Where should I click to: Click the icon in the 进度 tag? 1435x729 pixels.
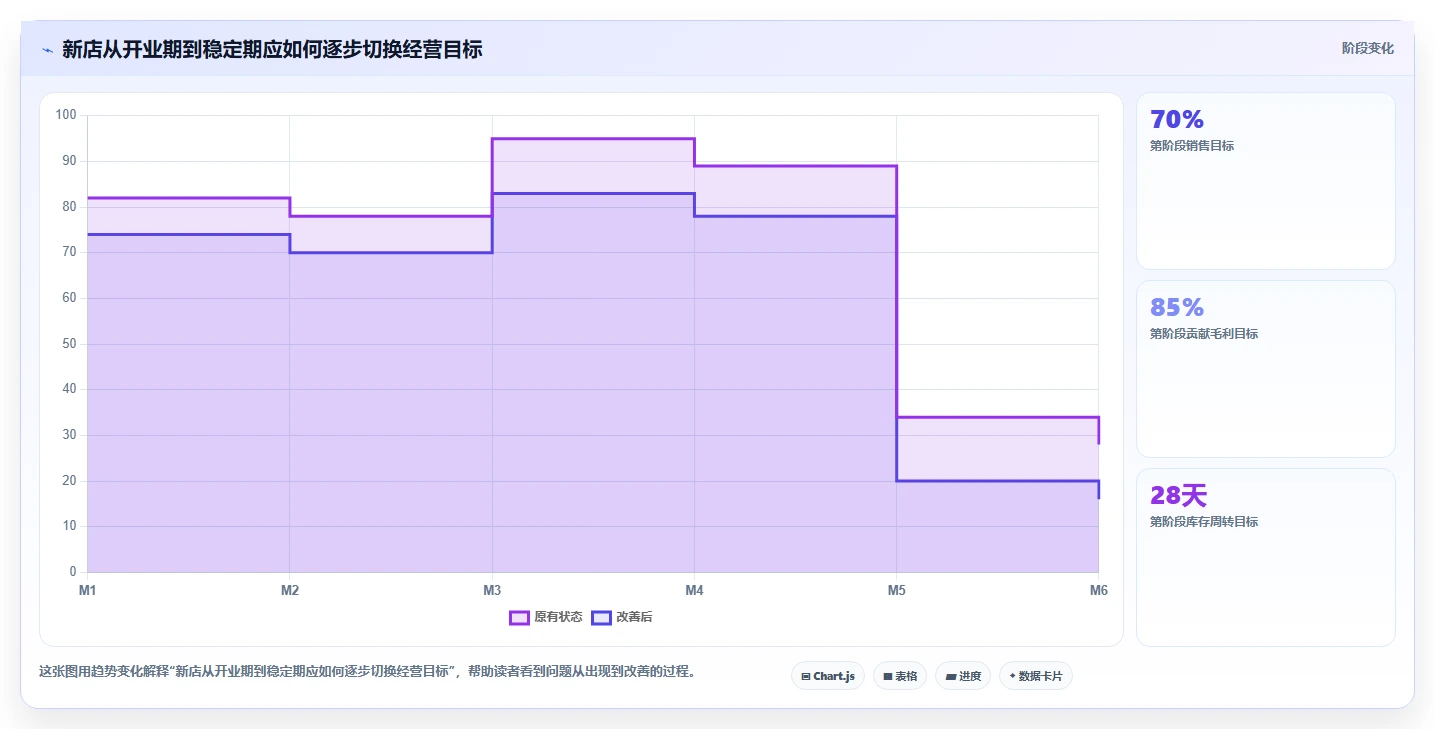click(950, 677)
